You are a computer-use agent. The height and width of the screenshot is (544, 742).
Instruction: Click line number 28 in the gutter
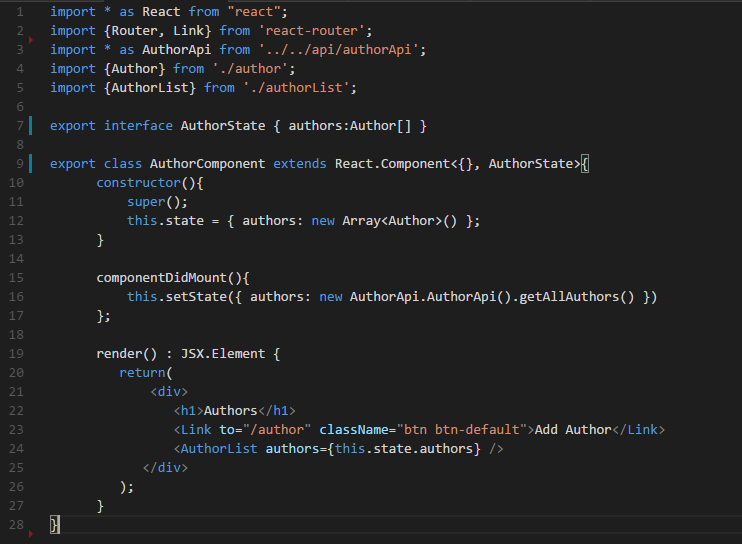[16, 525]
